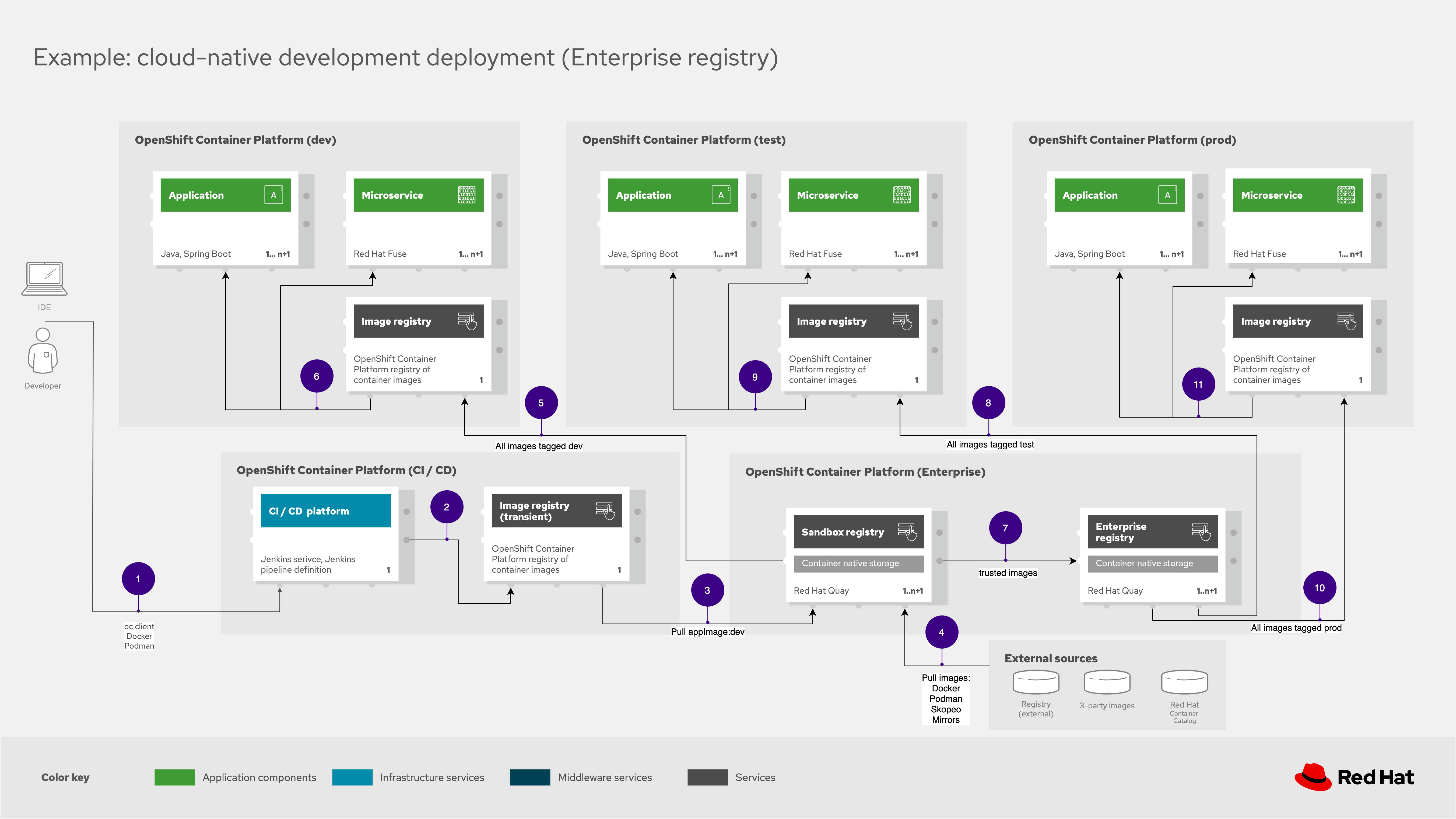The image size is (1456, 819).
Task: Click the A icon on prod Application
Action: pyautogui.click(x=1167, y=195)
